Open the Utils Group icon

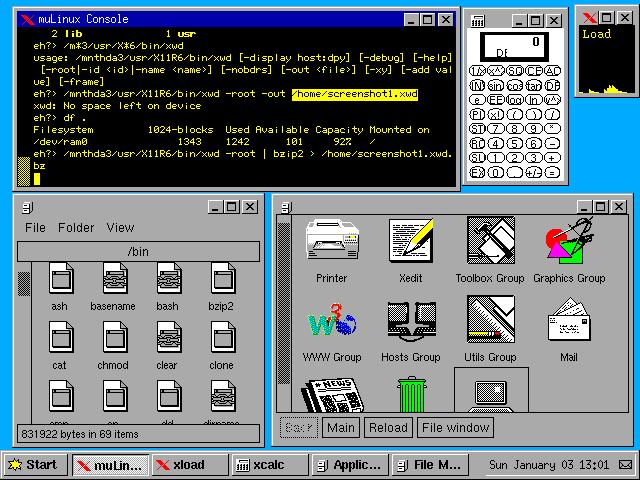[490, 321]
